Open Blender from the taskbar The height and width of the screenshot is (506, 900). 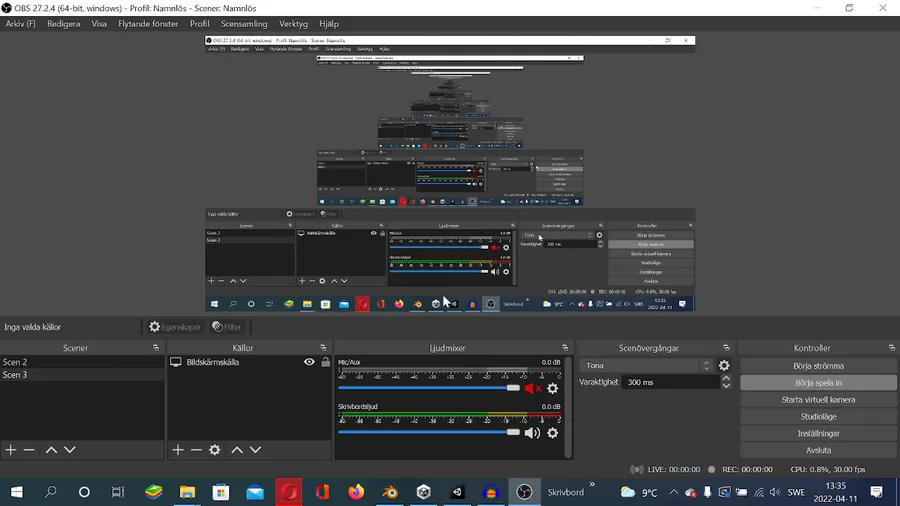tap(390, 492)
